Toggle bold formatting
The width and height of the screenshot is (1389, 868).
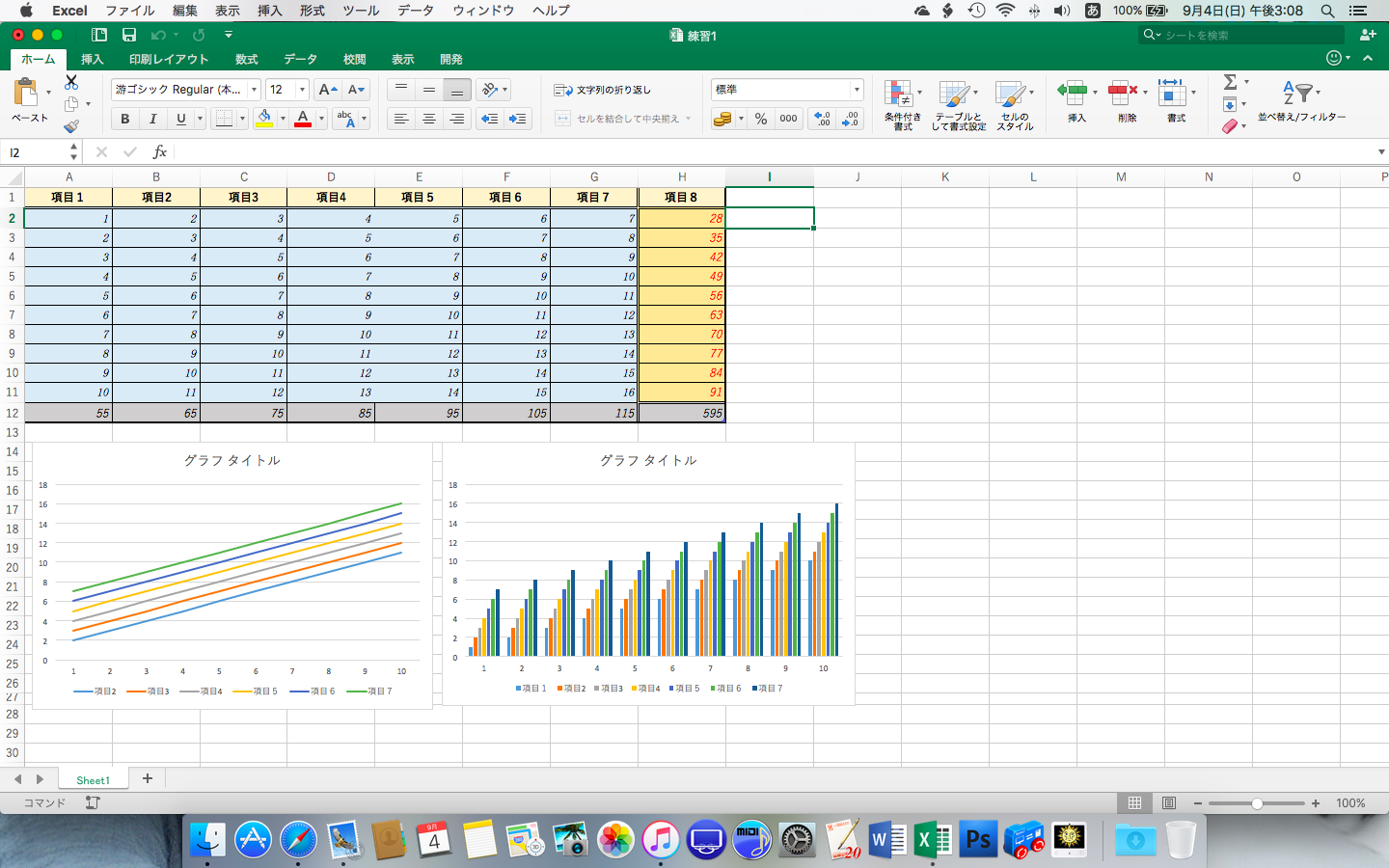tap(124, 119)
